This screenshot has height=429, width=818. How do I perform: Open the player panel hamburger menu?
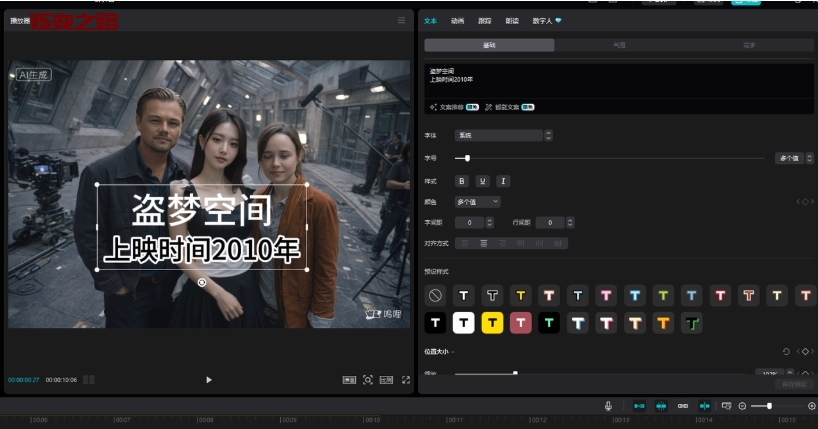402,20
